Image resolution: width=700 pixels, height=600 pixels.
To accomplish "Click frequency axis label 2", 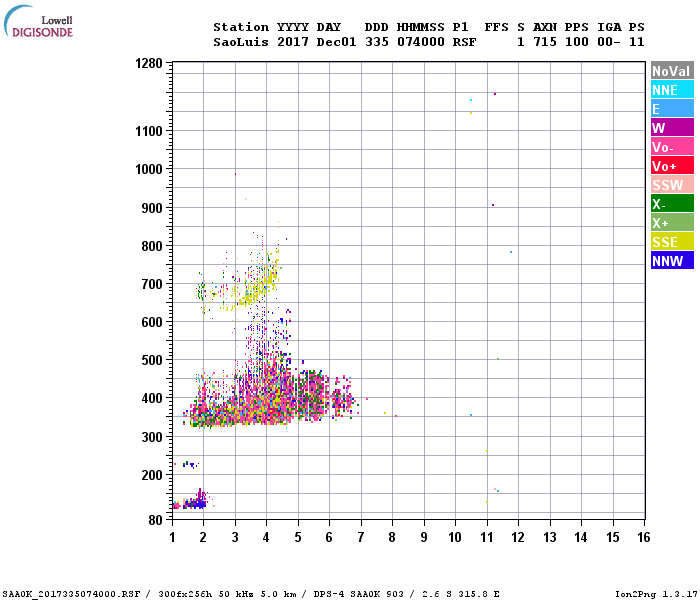I will (x=204, y=537).
